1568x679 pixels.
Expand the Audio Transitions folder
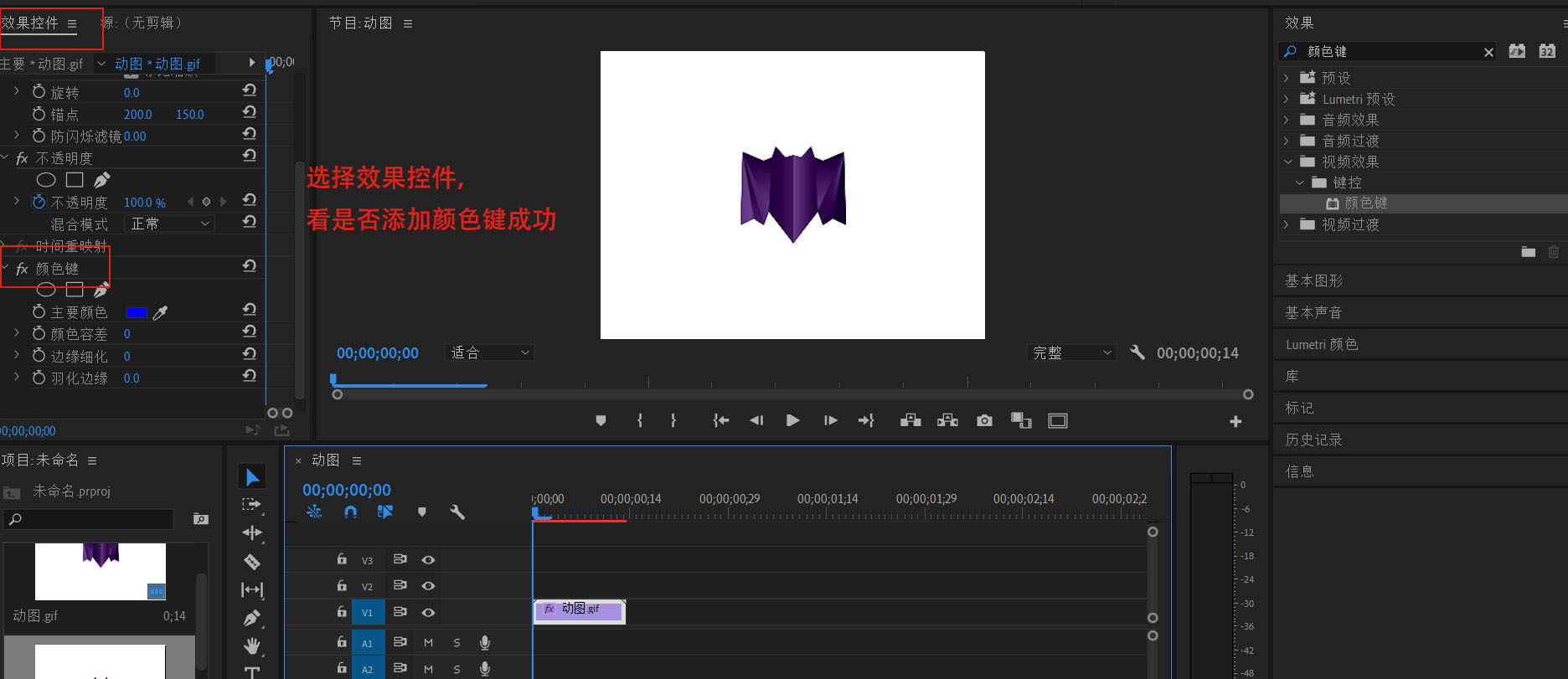click(1287, 141)
